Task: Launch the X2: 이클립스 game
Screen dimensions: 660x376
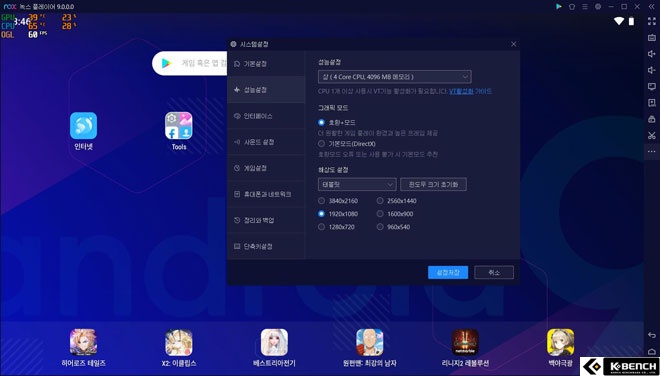Action: click(179, 342)
